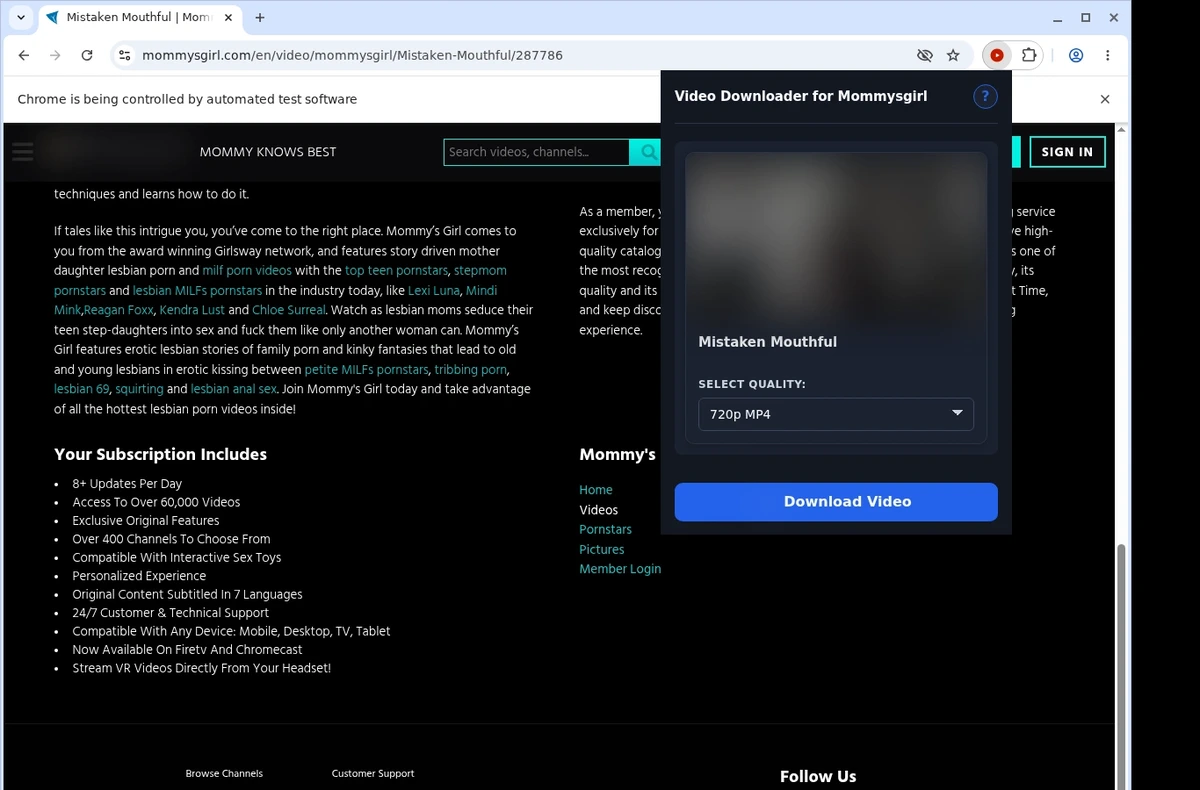Viewport: 1200px width, 790px height.
Task: Open the Reagan Foxx link
Action: pyautogui.click(x=118, y=310)
